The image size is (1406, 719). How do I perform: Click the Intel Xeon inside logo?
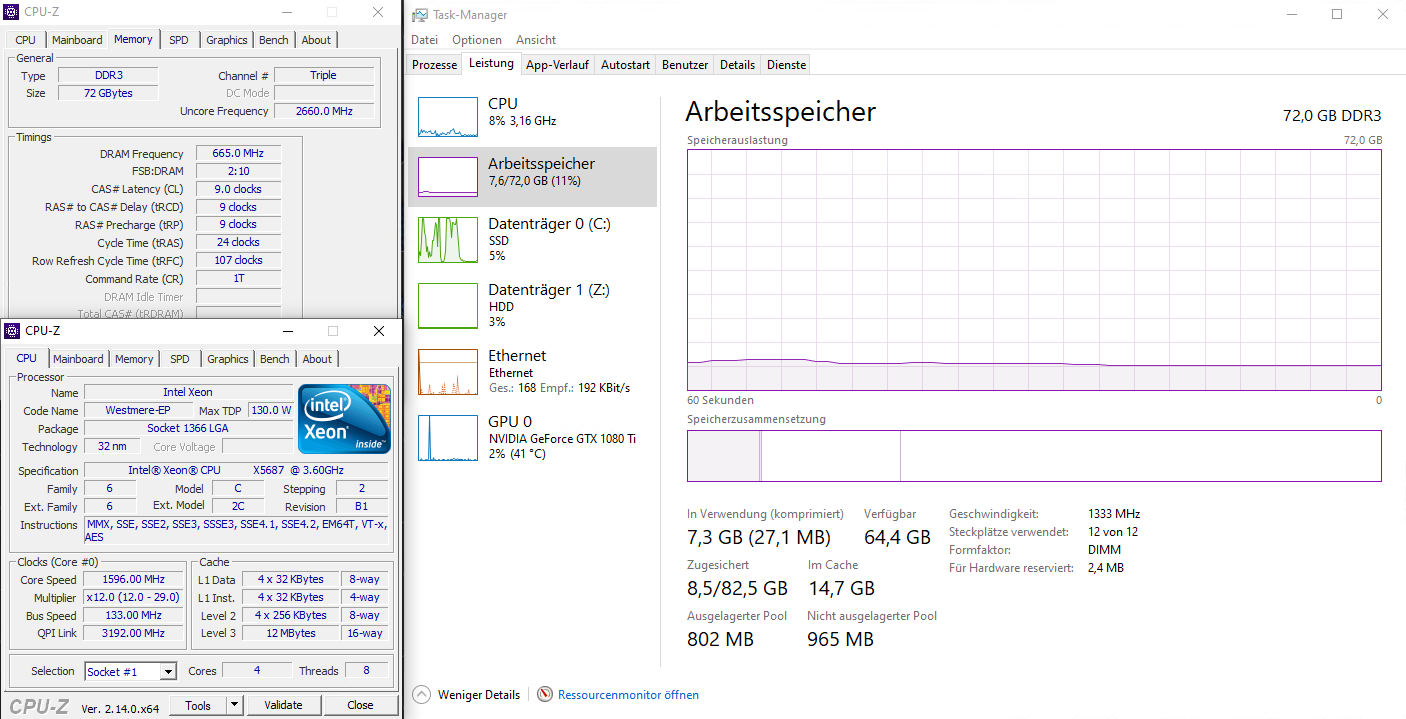tap(344, 419)
